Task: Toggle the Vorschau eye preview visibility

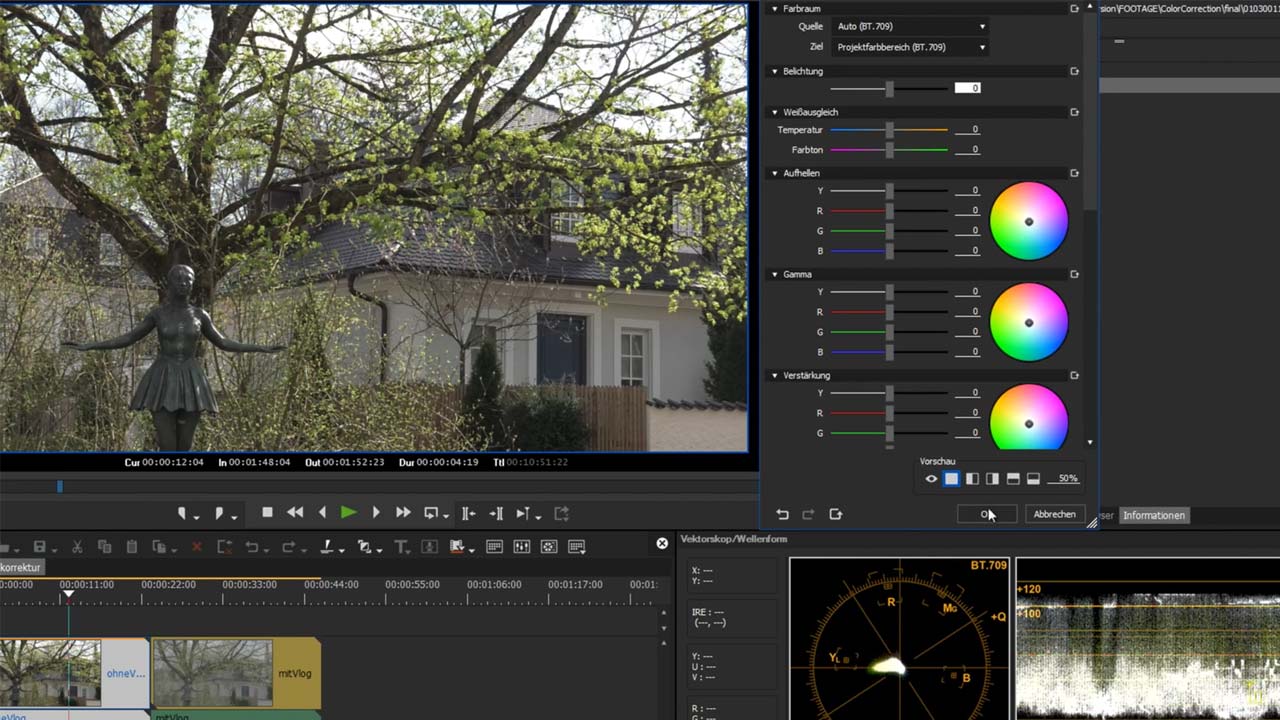Action: pyautogui.click(x=931, y=479)
